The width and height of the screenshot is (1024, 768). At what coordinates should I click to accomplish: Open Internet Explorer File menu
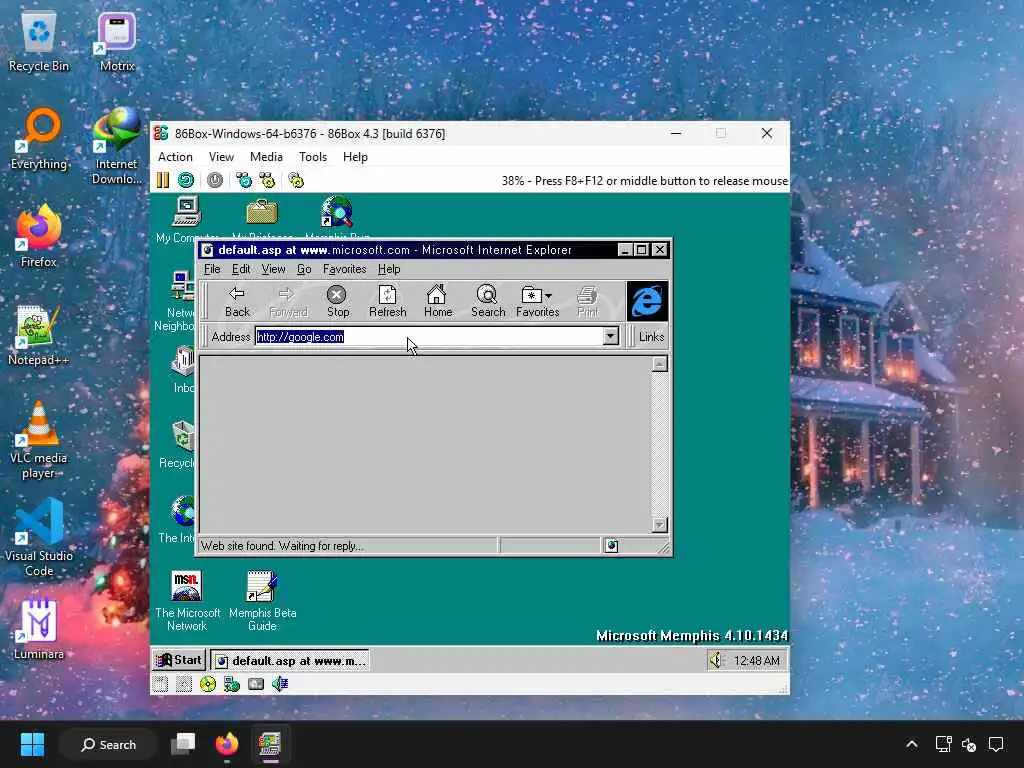(x=212, y=269)
